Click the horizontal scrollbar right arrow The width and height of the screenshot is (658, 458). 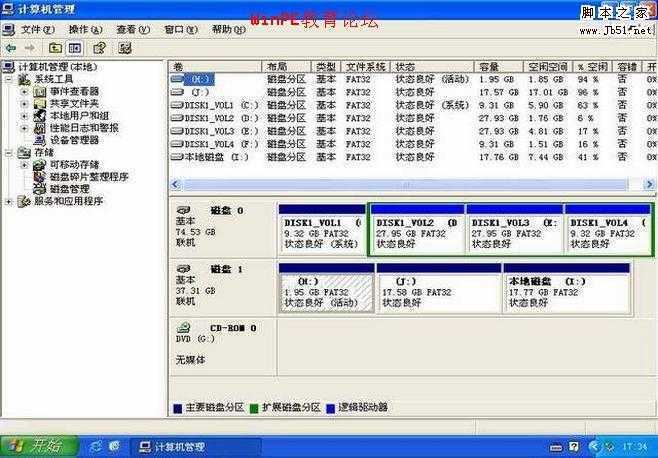tap(649, 184)
